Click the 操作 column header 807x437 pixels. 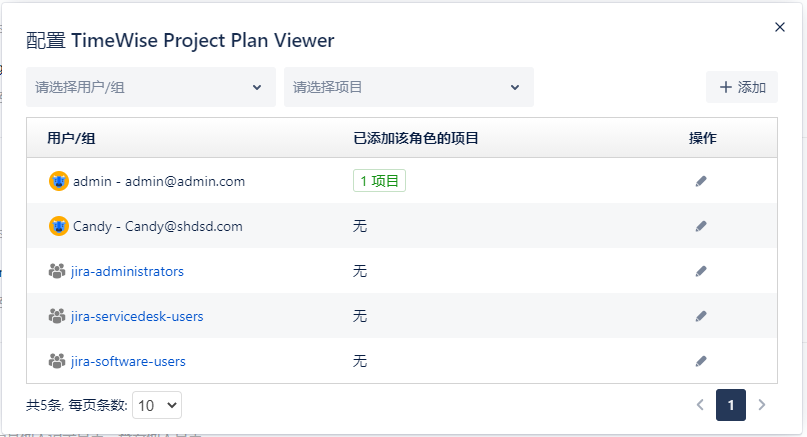703,138
